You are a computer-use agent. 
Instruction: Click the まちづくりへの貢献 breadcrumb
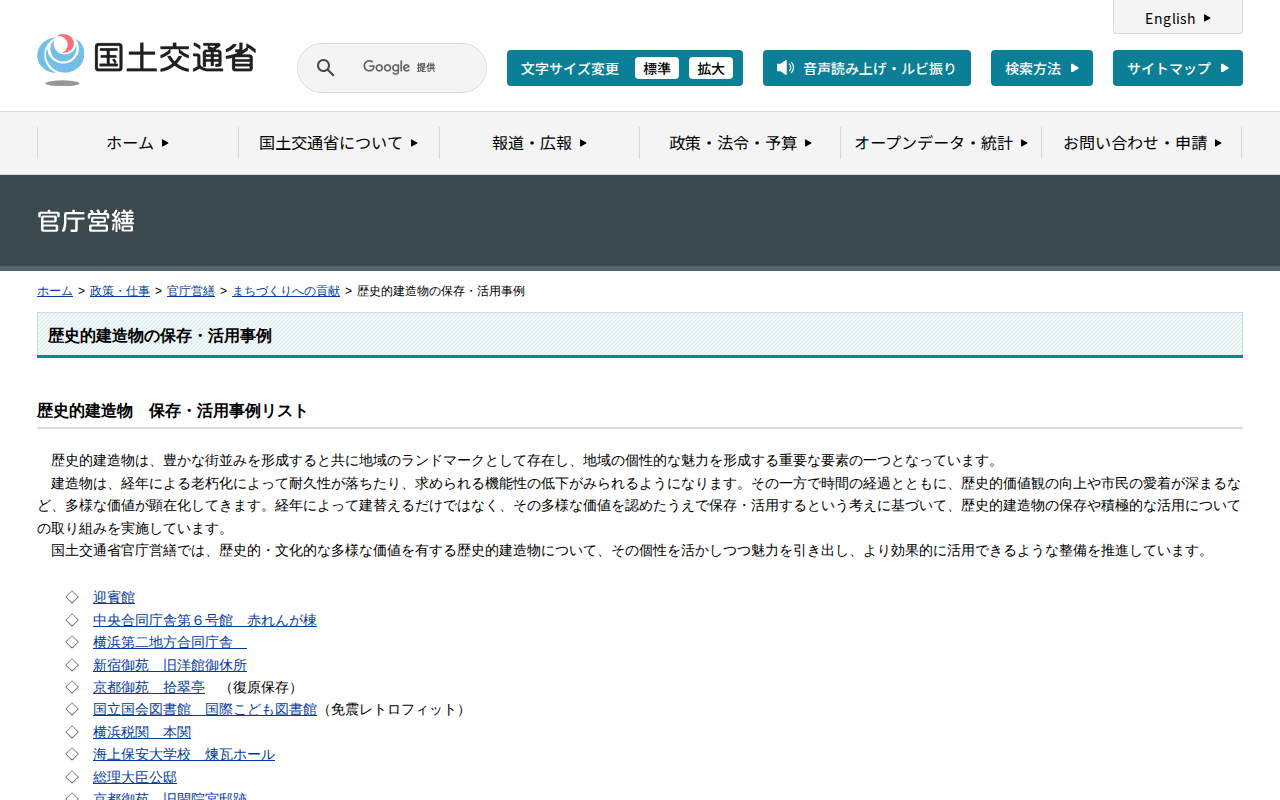click(286, 291)
